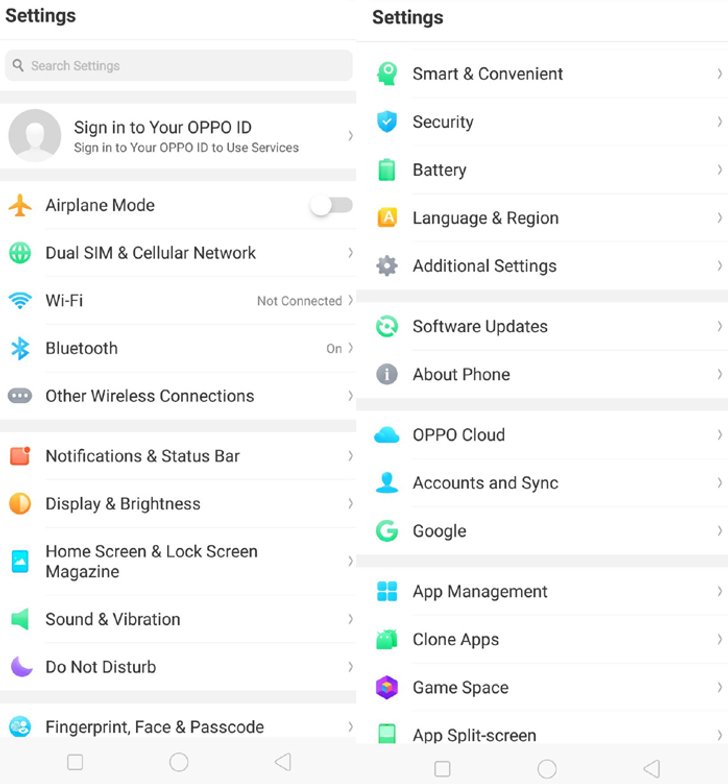
Task: Open Security via the shield icon
Action: (x=386, y=122)
